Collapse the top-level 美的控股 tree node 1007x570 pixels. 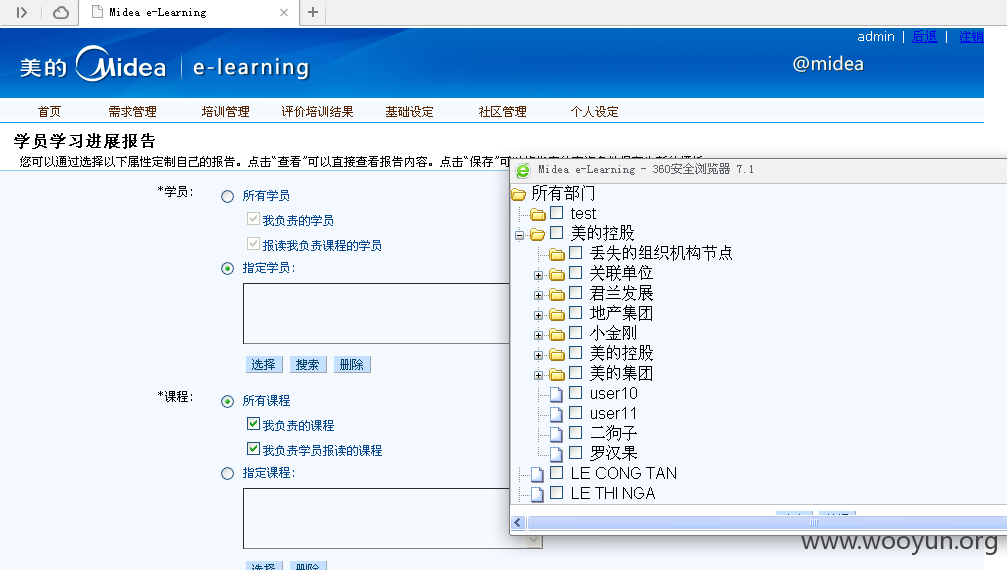[x=520, y=235]
